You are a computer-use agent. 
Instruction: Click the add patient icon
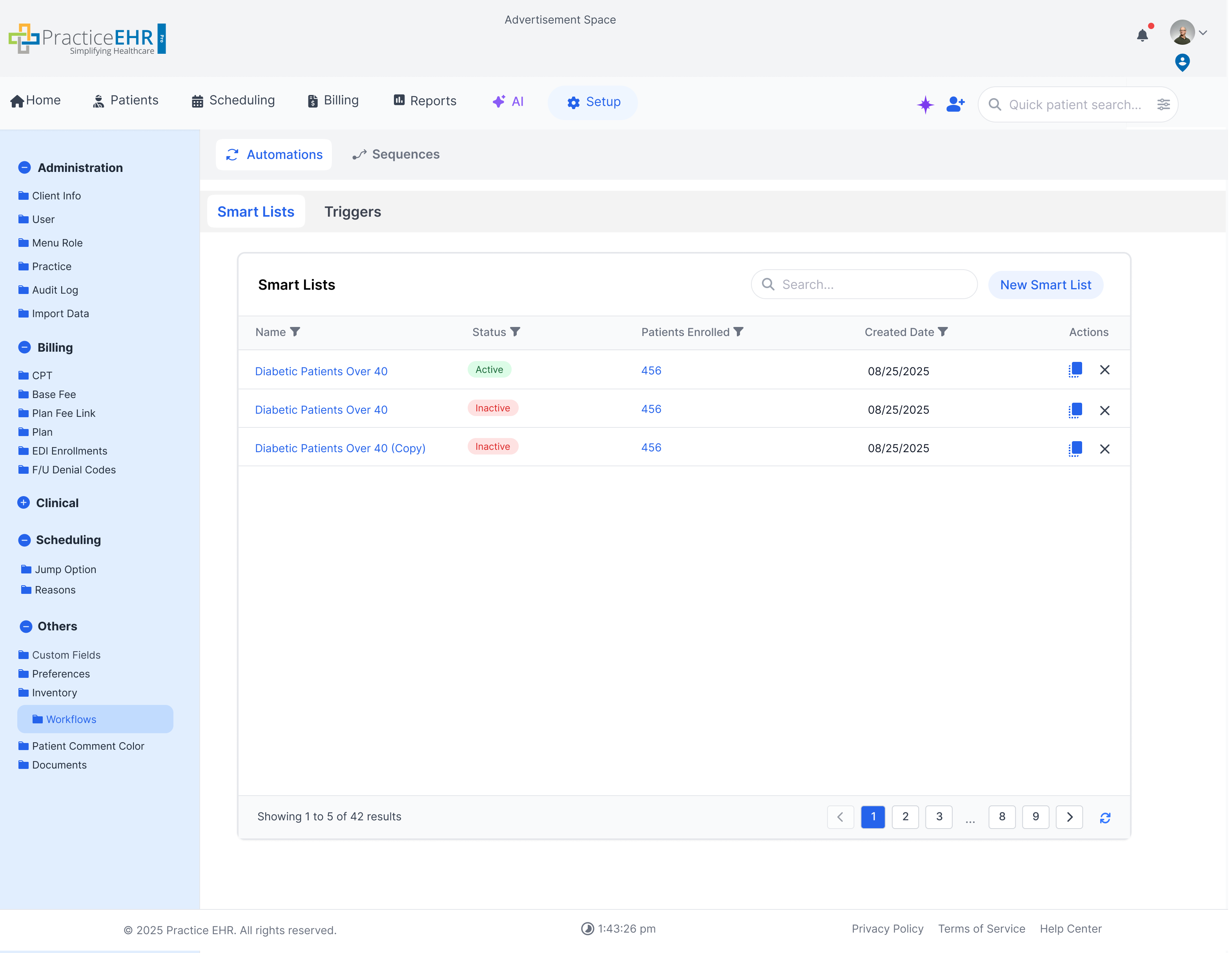coord(955,104)
